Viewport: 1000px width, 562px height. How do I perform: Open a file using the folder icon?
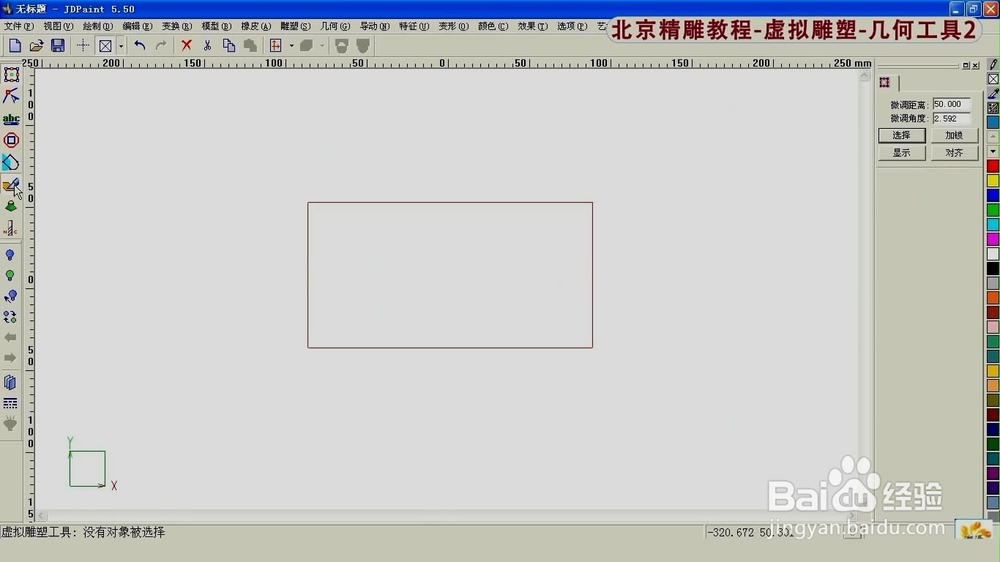click(36, 45)
